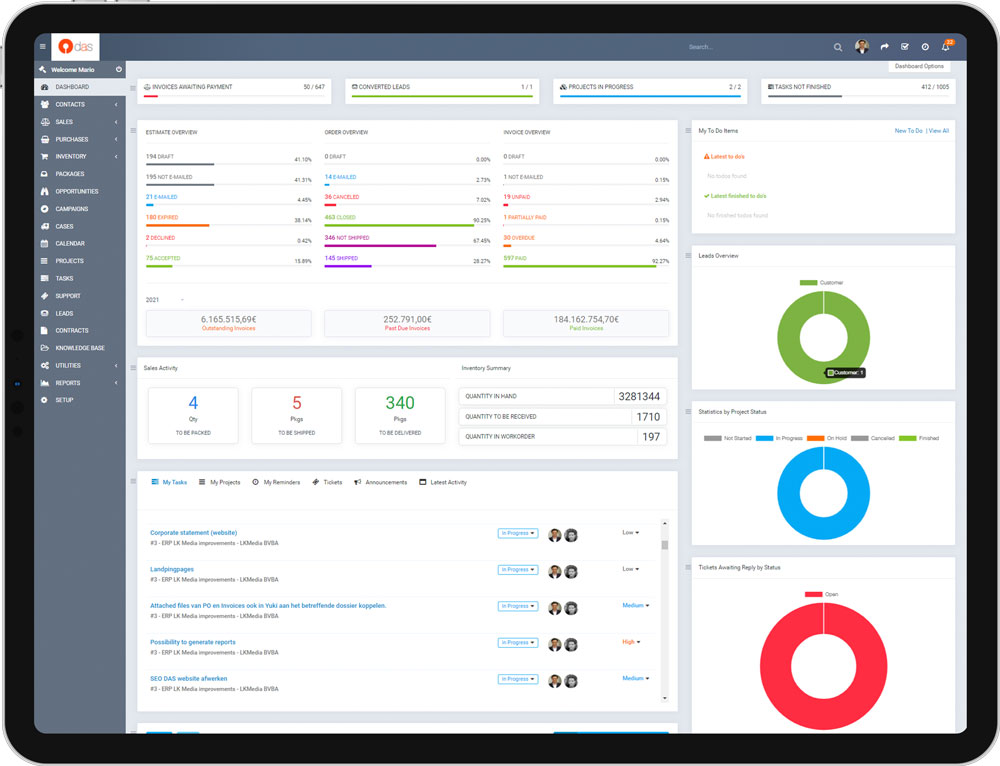The height and width of the screenshot is (766, 1000).
Task: Click the Leads sidebar icon
Action: coord(44,313)
